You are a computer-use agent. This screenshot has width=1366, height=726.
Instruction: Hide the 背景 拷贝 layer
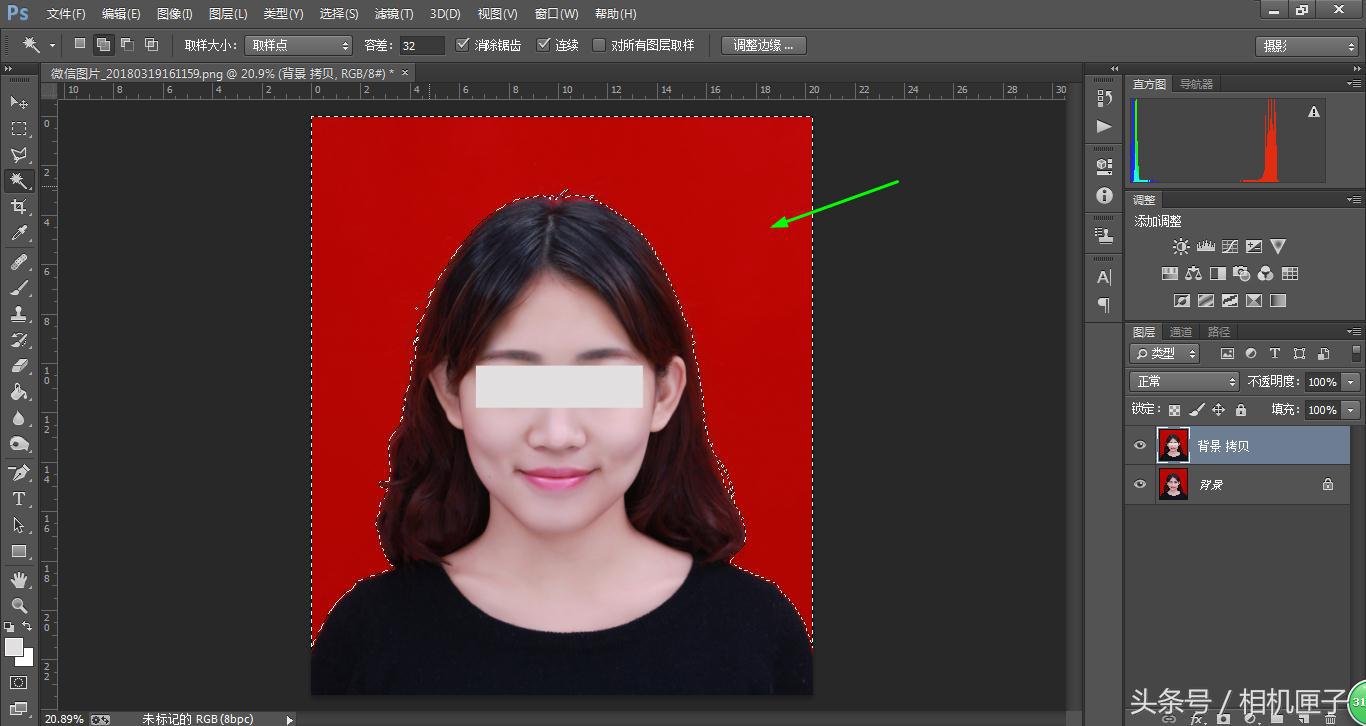pos(1140,445)
